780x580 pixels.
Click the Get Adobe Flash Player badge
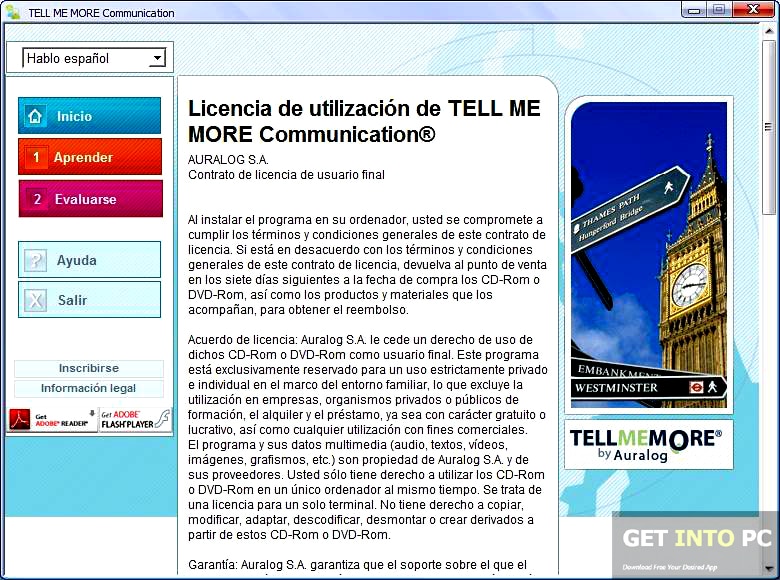coord(135,419)
